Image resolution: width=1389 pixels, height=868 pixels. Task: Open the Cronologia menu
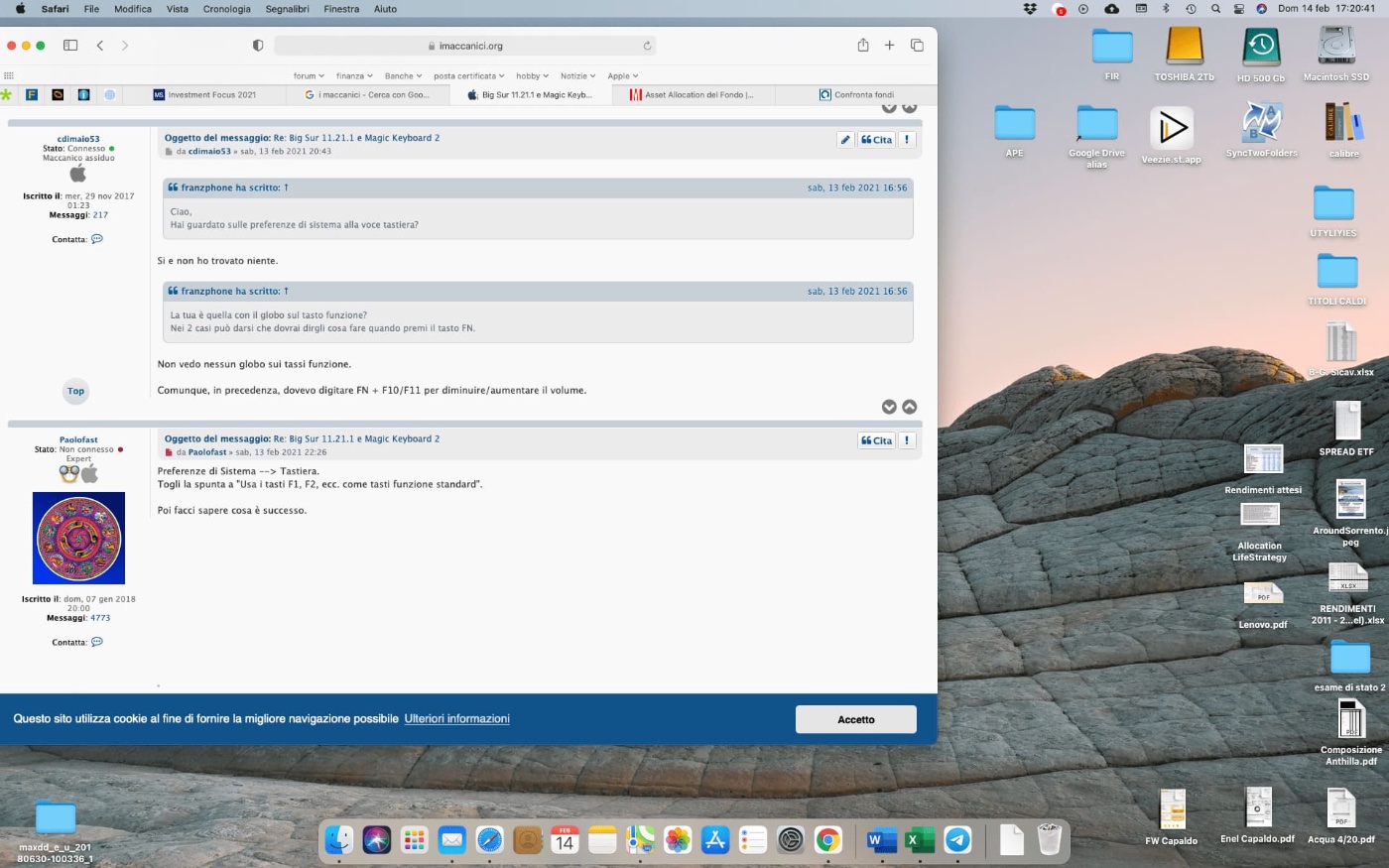pos(226,9)
